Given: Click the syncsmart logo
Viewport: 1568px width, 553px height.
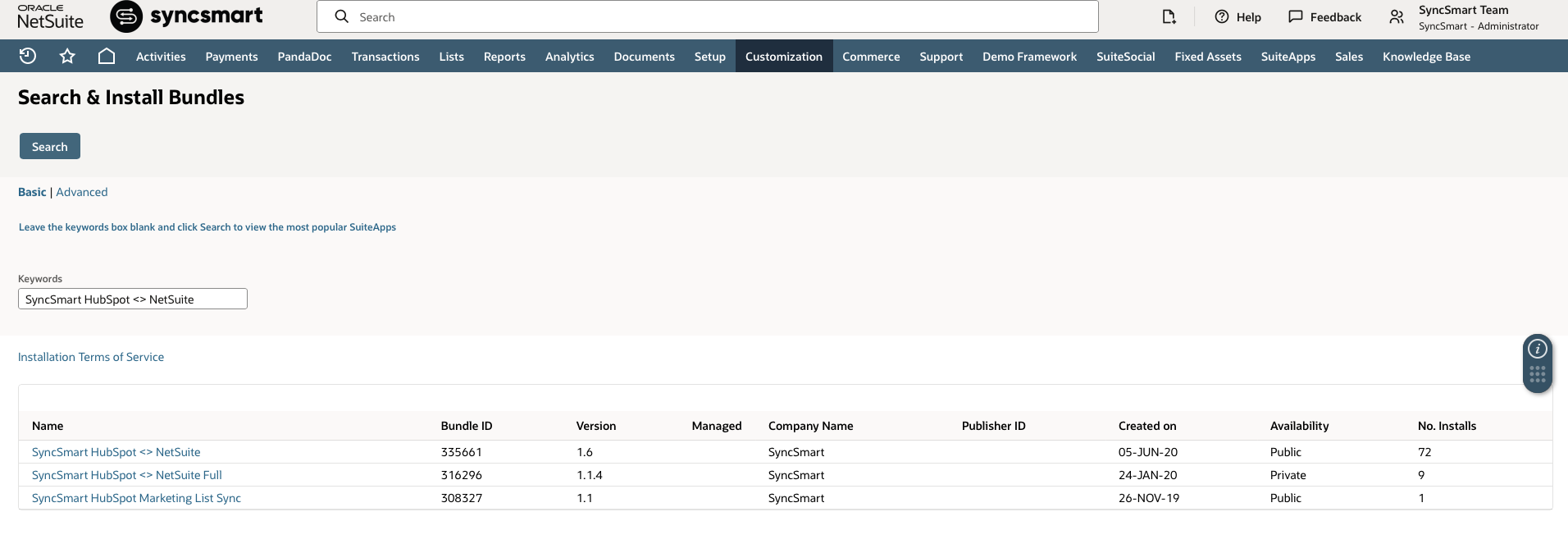Looking at the screenshot, I should click(x=187, y=16).
